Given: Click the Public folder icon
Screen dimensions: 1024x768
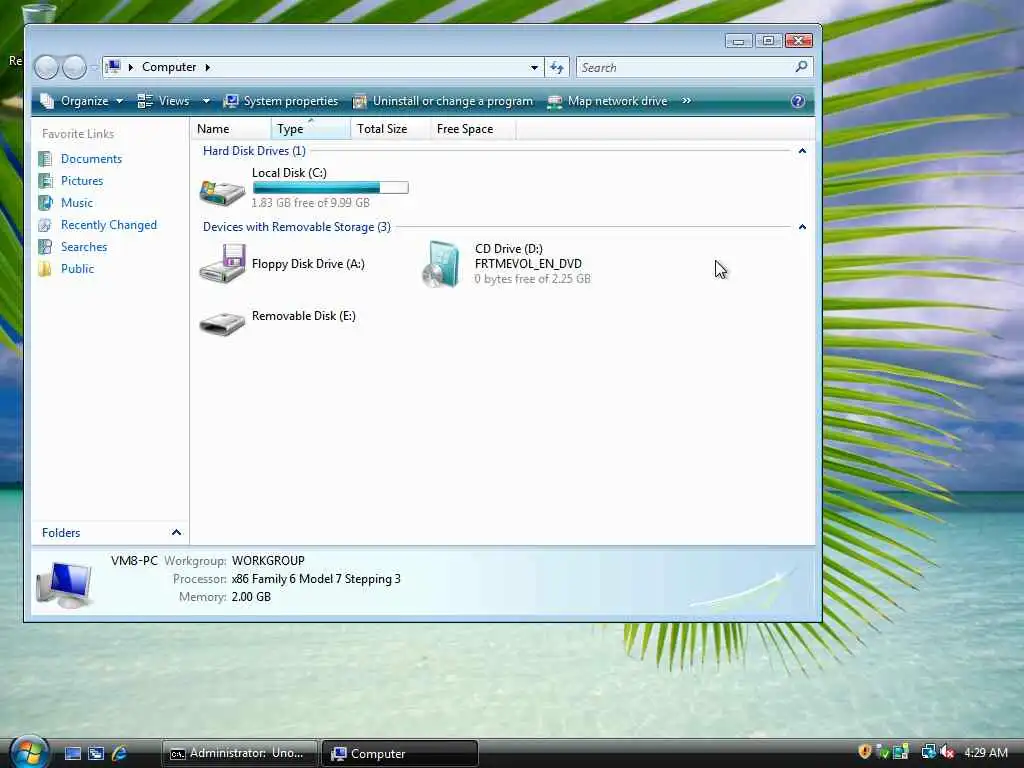Looking at the screenshot, I should coord(45,269).
